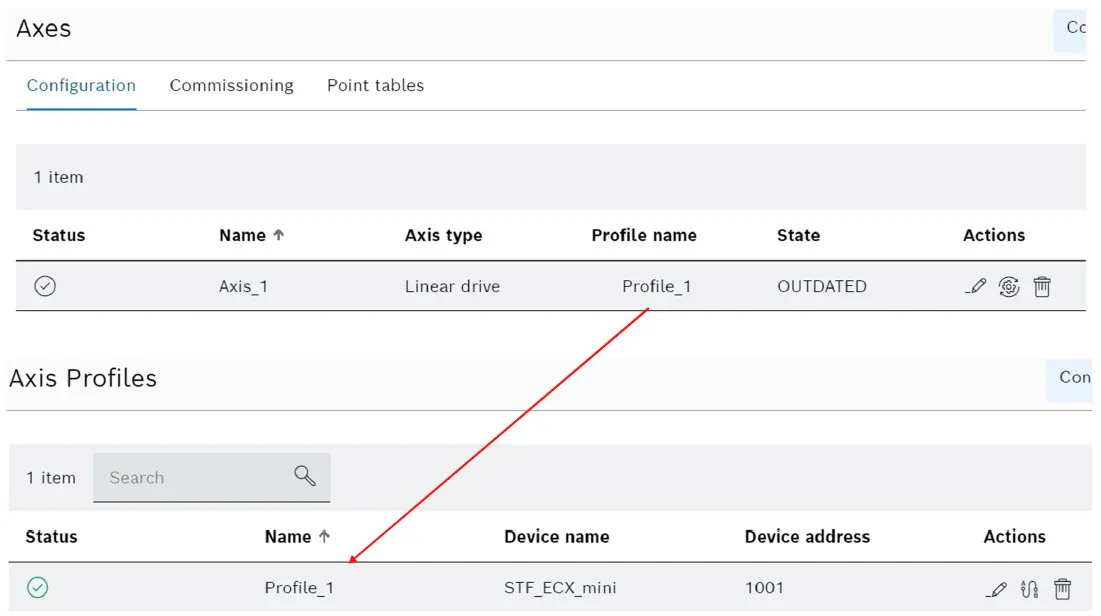Click the gear refresh icon for Axis_1
1101x616 pixels.
pyautogui.click(x=1009, y=287)
